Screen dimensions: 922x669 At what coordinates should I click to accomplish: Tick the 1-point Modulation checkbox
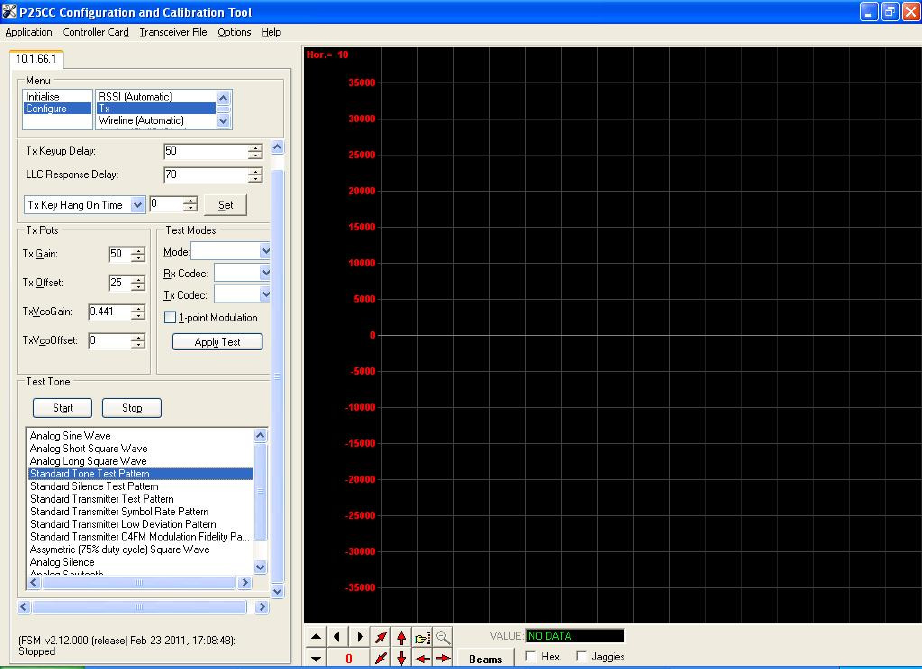[170, 317]
